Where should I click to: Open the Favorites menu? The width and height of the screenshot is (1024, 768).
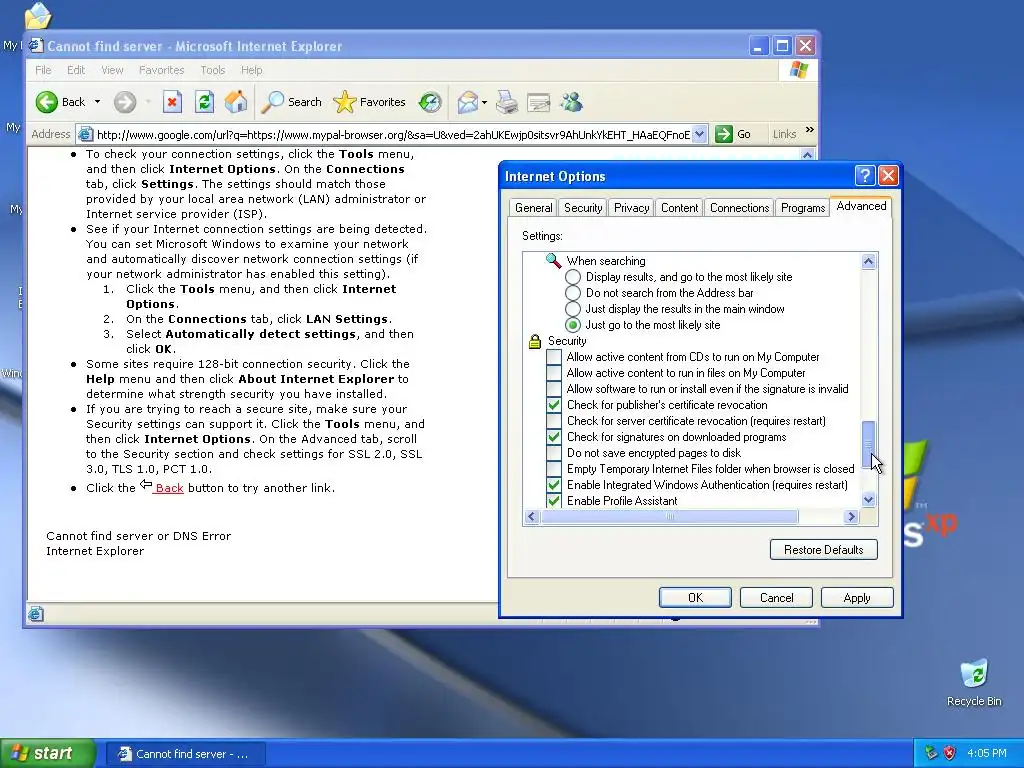[x=161, y=70]
